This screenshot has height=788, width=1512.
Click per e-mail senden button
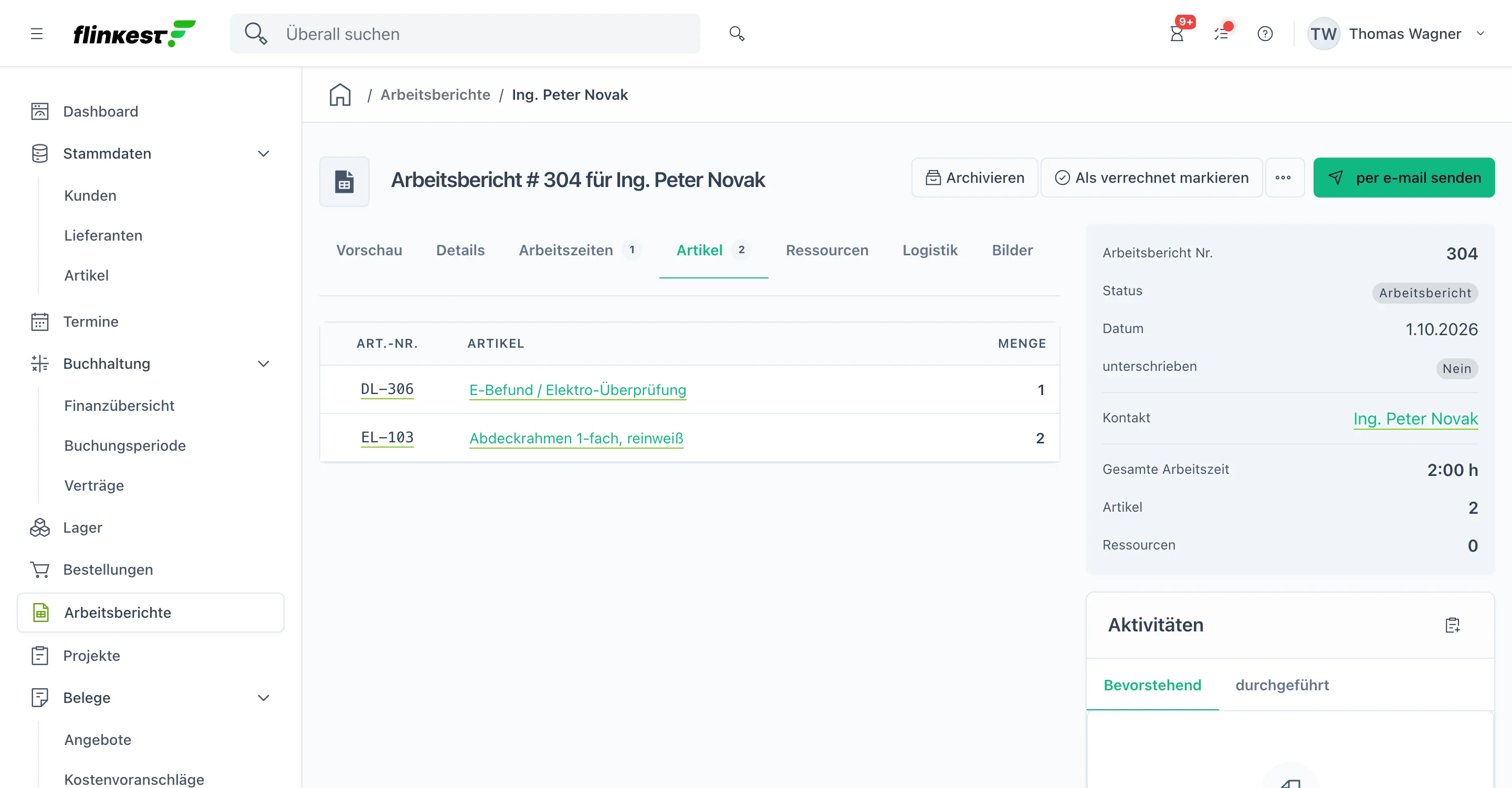coord(1404,178)
